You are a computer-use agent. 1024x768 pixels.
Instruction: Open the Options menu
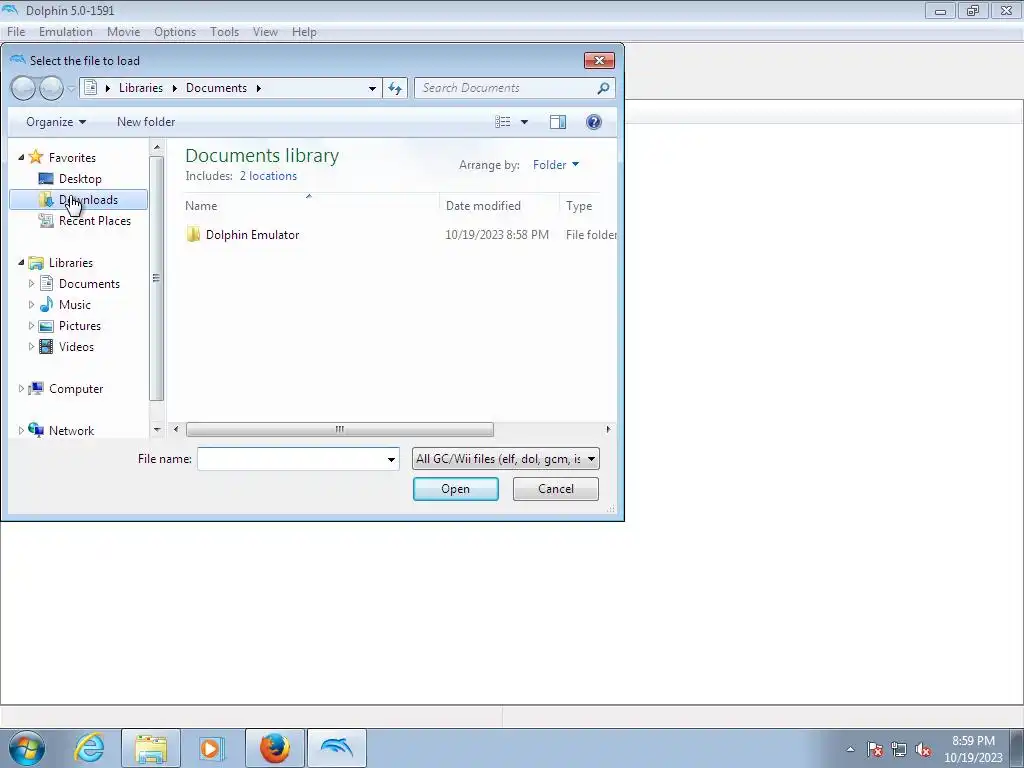pos(174,31)
